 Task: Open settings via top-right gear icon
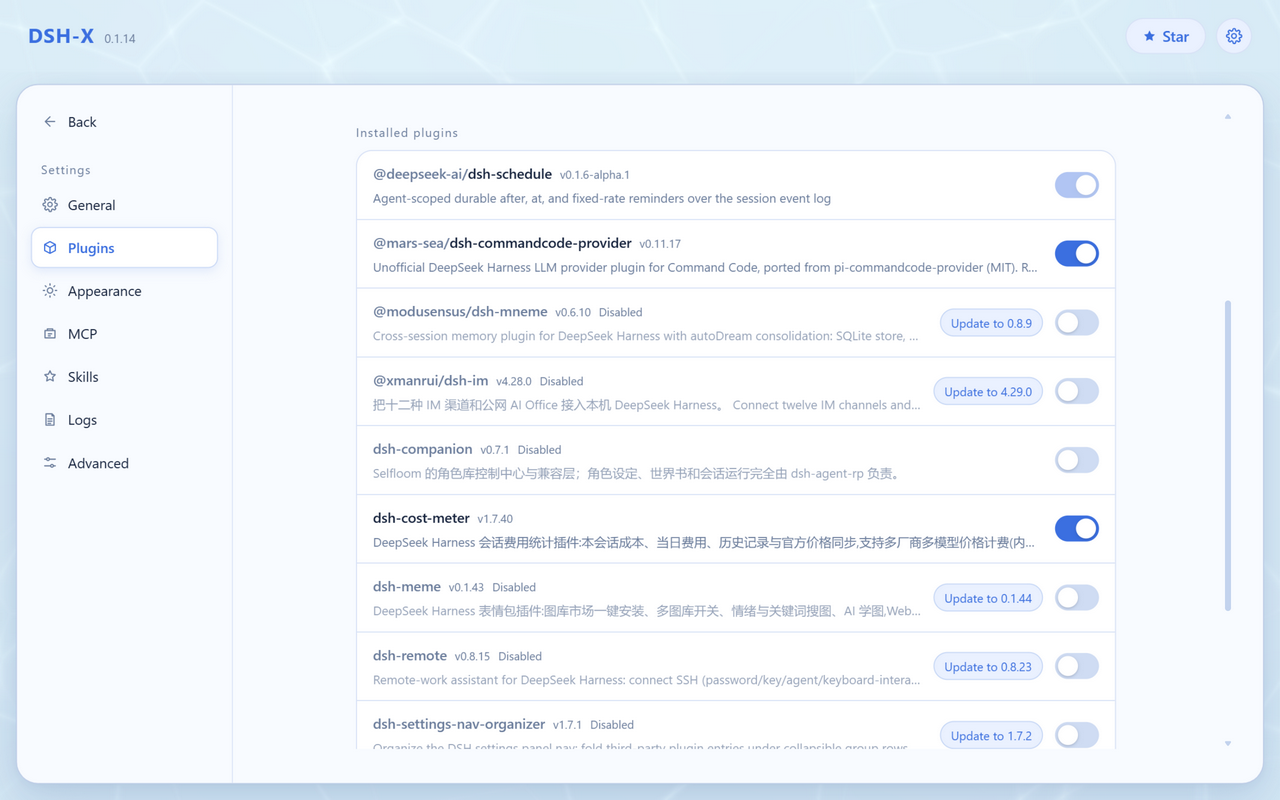1234,36
